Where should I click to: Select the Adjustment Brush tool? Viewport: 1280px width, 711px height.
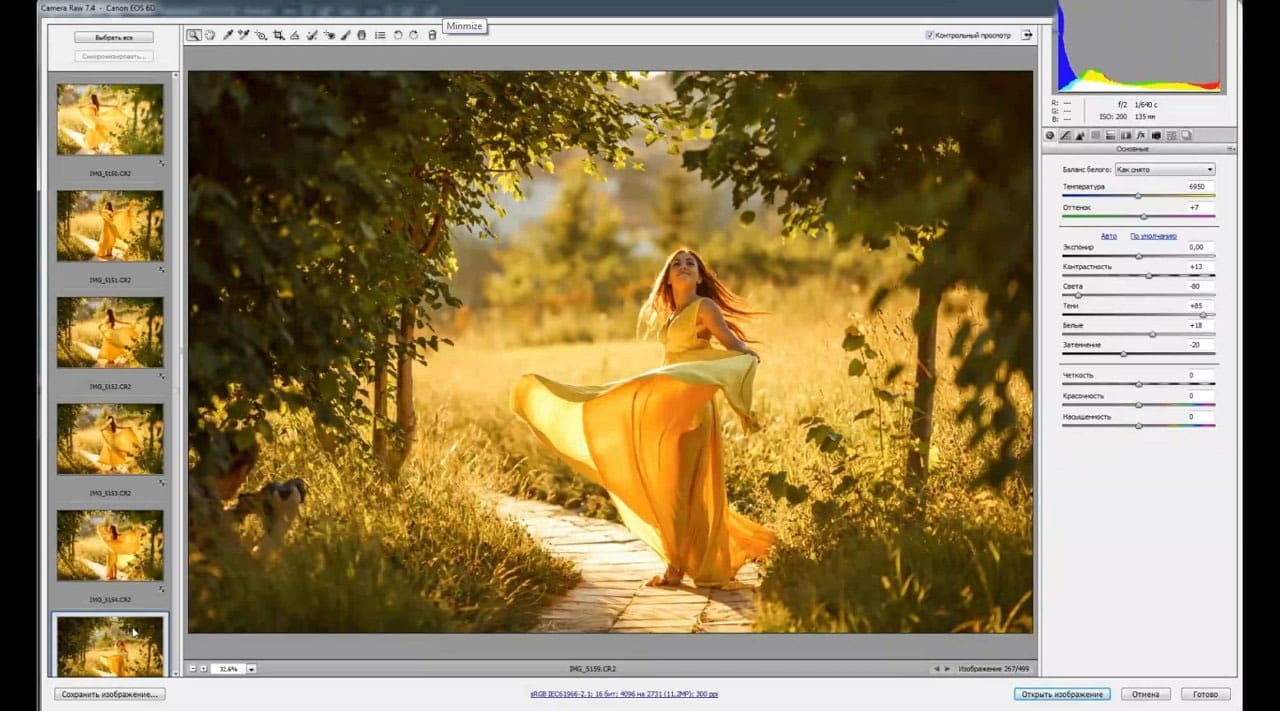pyautogui.click(x=345, y=35)
